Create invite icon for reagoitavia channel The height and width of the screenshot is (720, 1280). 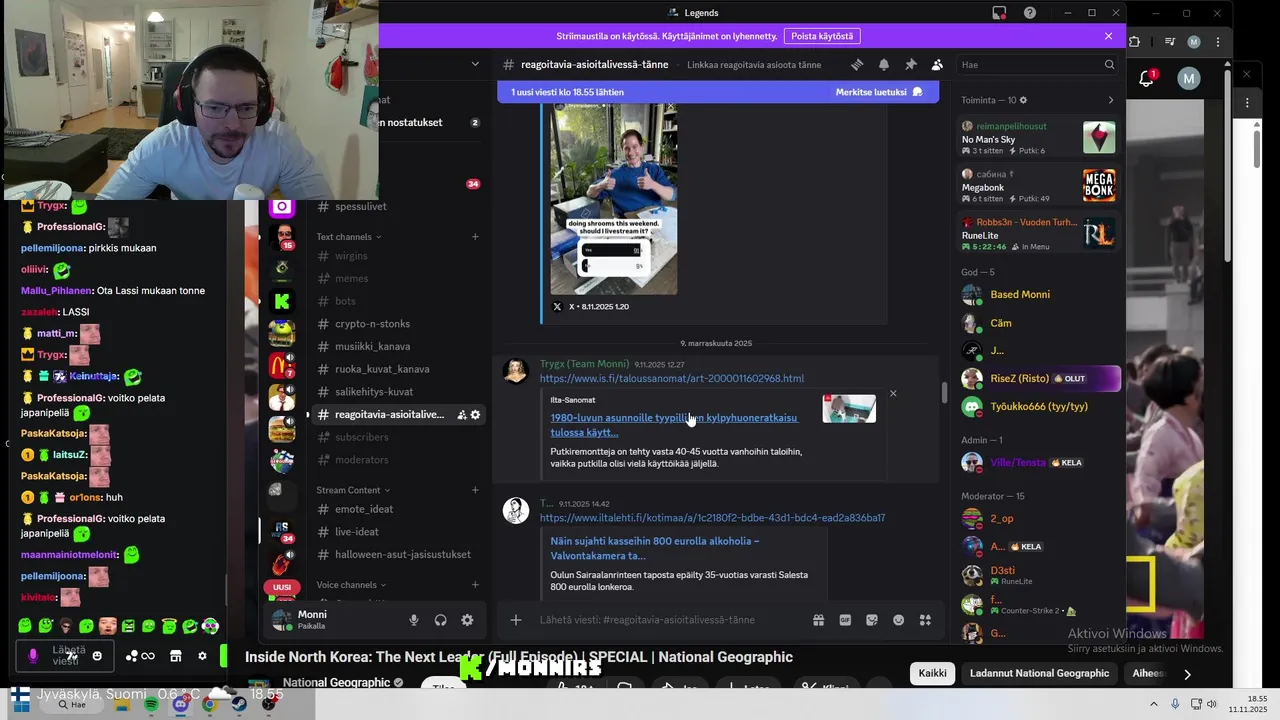pos(461,415)
